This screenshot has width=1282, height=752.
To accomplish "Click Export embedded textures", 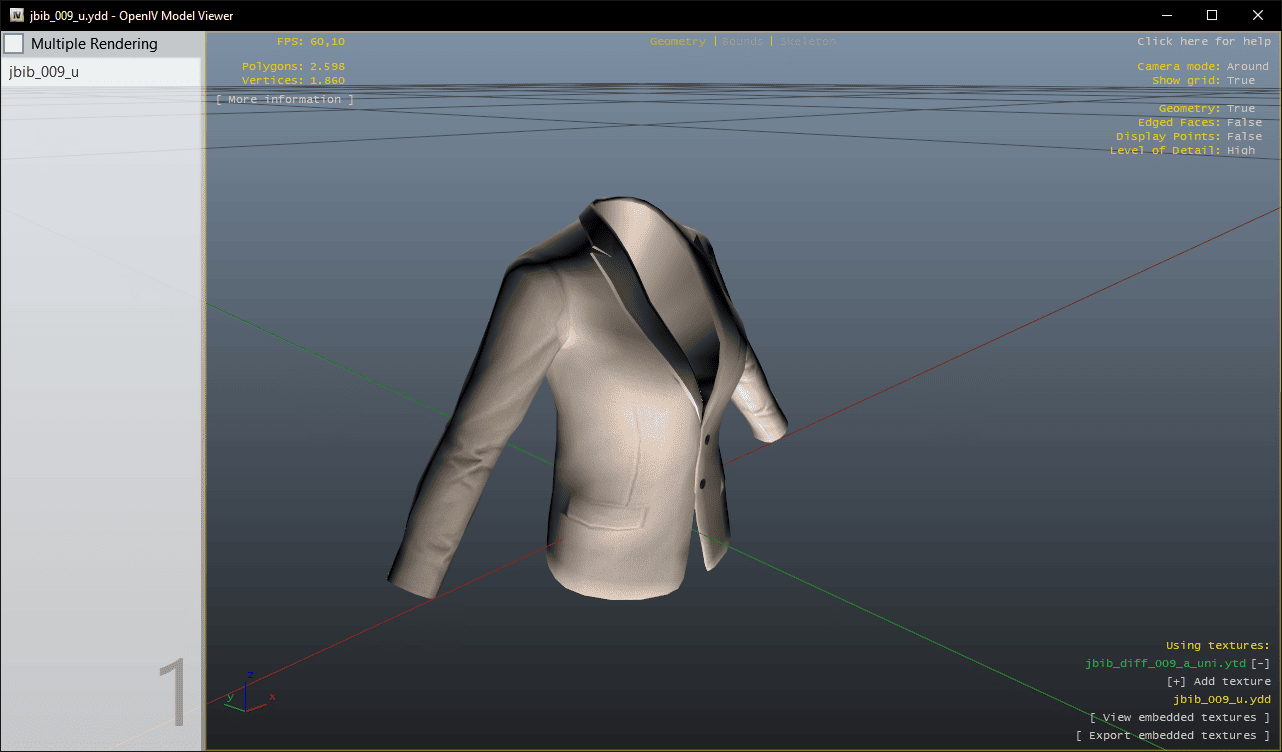I will tap(1172, 735).
